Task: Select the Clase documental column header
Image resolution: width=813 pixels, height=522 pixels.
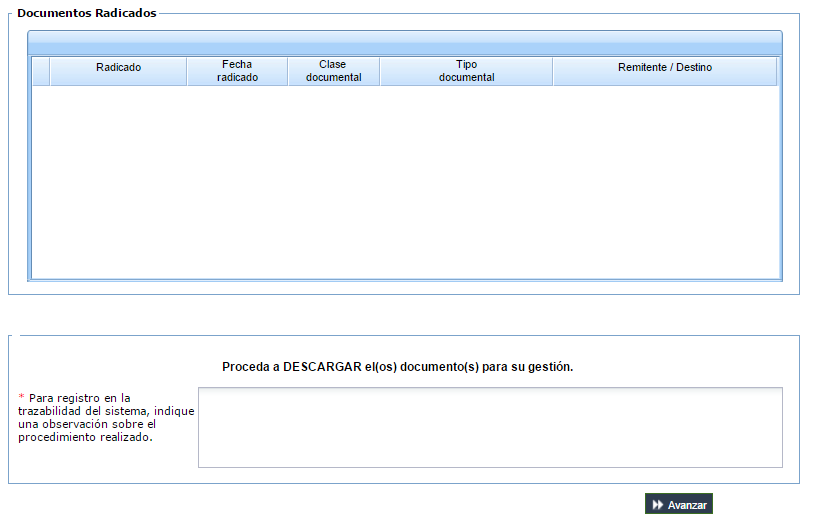Action: click(333, 71)
